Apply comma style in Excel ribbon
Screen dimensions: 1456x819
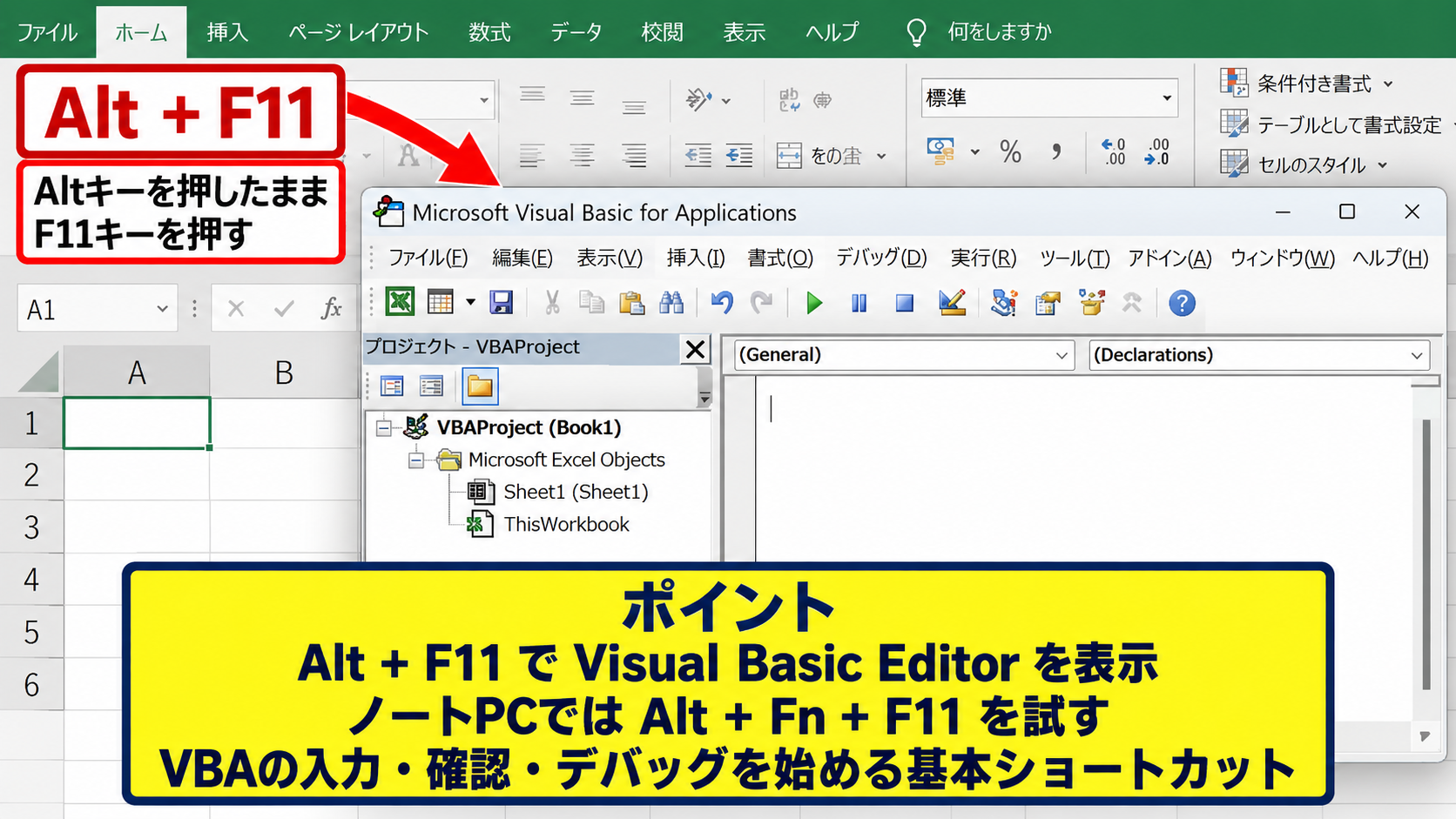pos(1055,152)
